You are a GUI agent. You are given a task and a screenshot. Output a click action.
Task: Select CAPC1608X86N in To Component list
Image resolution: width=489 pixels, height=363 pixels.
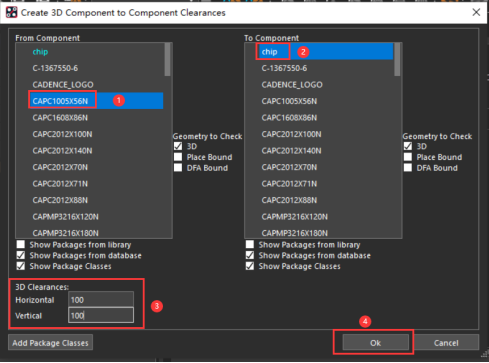pyautogui.click(x=289, y=118)
